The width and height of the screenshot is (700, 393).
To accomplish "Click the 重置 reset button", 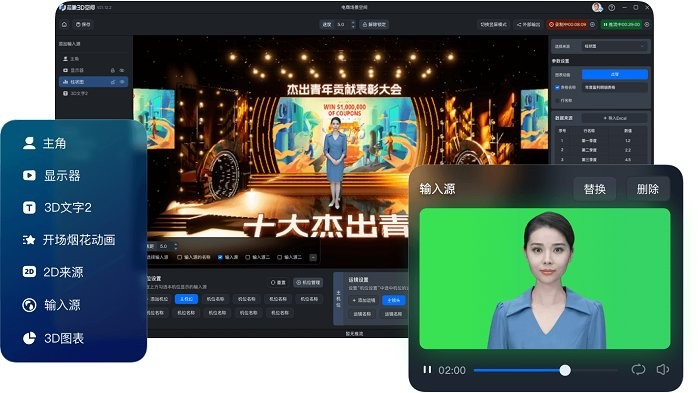I will [278, 283].
